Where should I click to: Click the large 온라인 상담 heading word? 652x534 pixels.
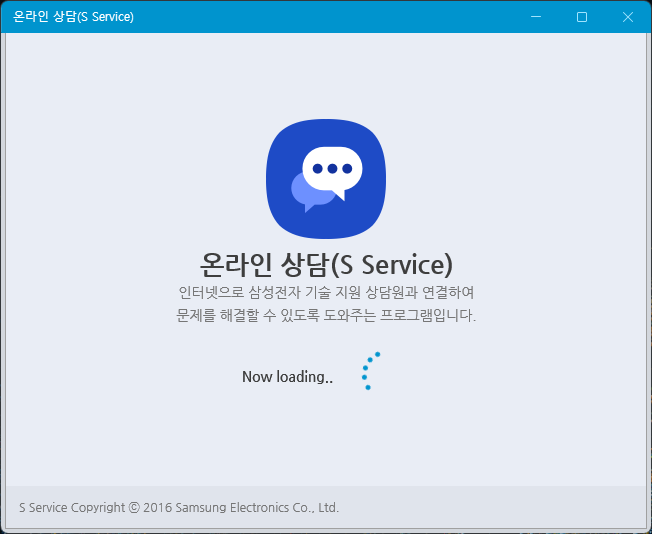262,264
